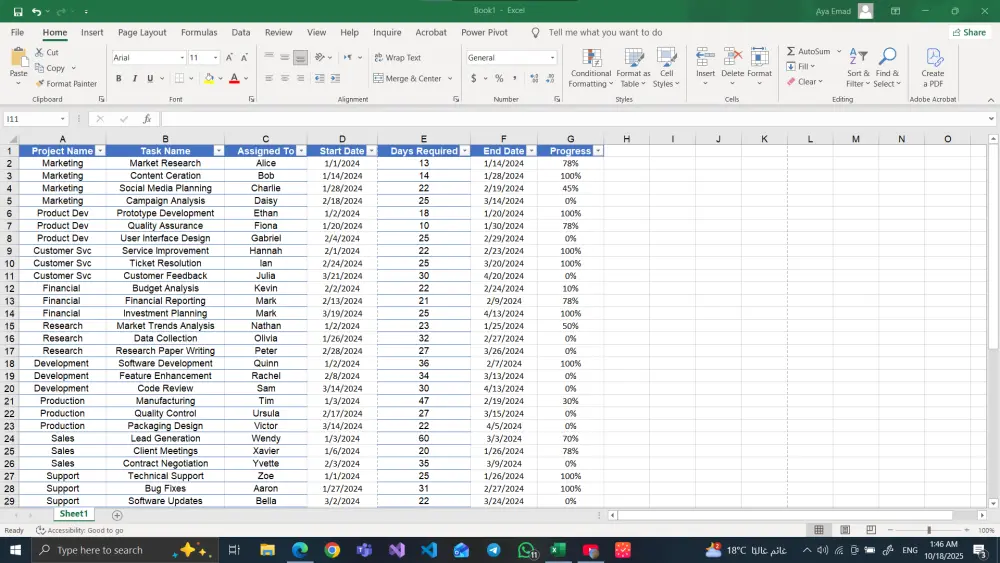The height and width of the screenshot is (563, 1000).
Task: Toggle bottom vertical alignment
Action: (300, 57)
